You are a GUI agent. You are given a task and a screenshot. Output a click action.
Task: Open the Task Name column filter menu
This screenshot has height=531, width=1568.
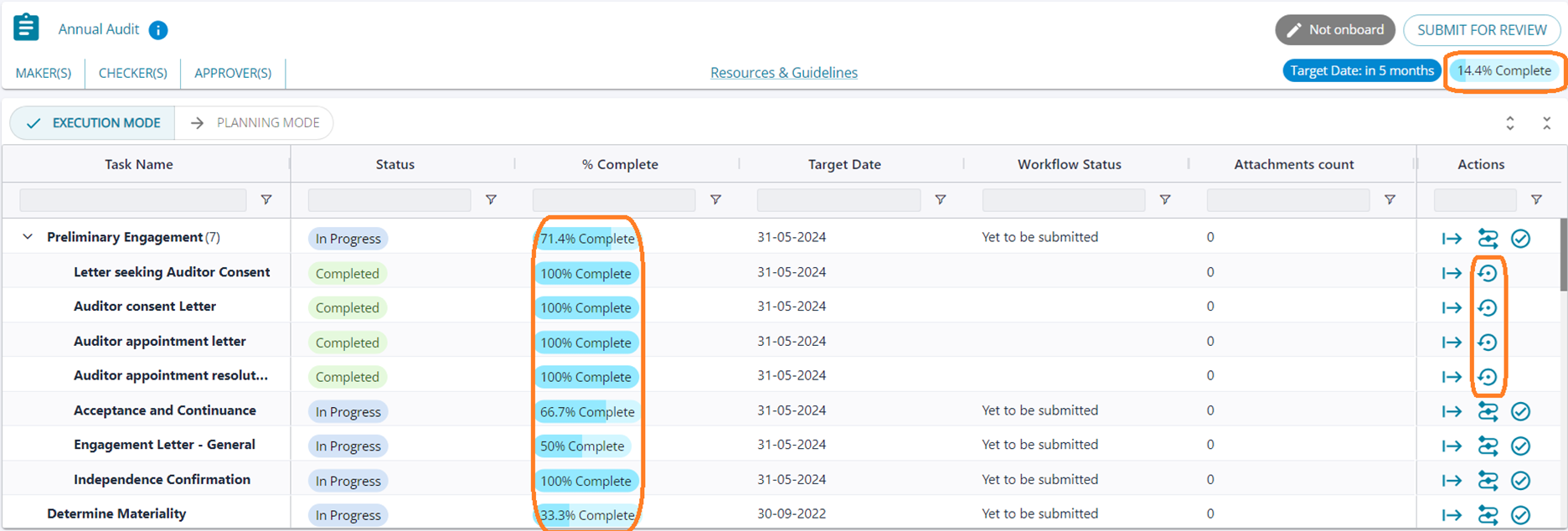[x=266, y=200]
